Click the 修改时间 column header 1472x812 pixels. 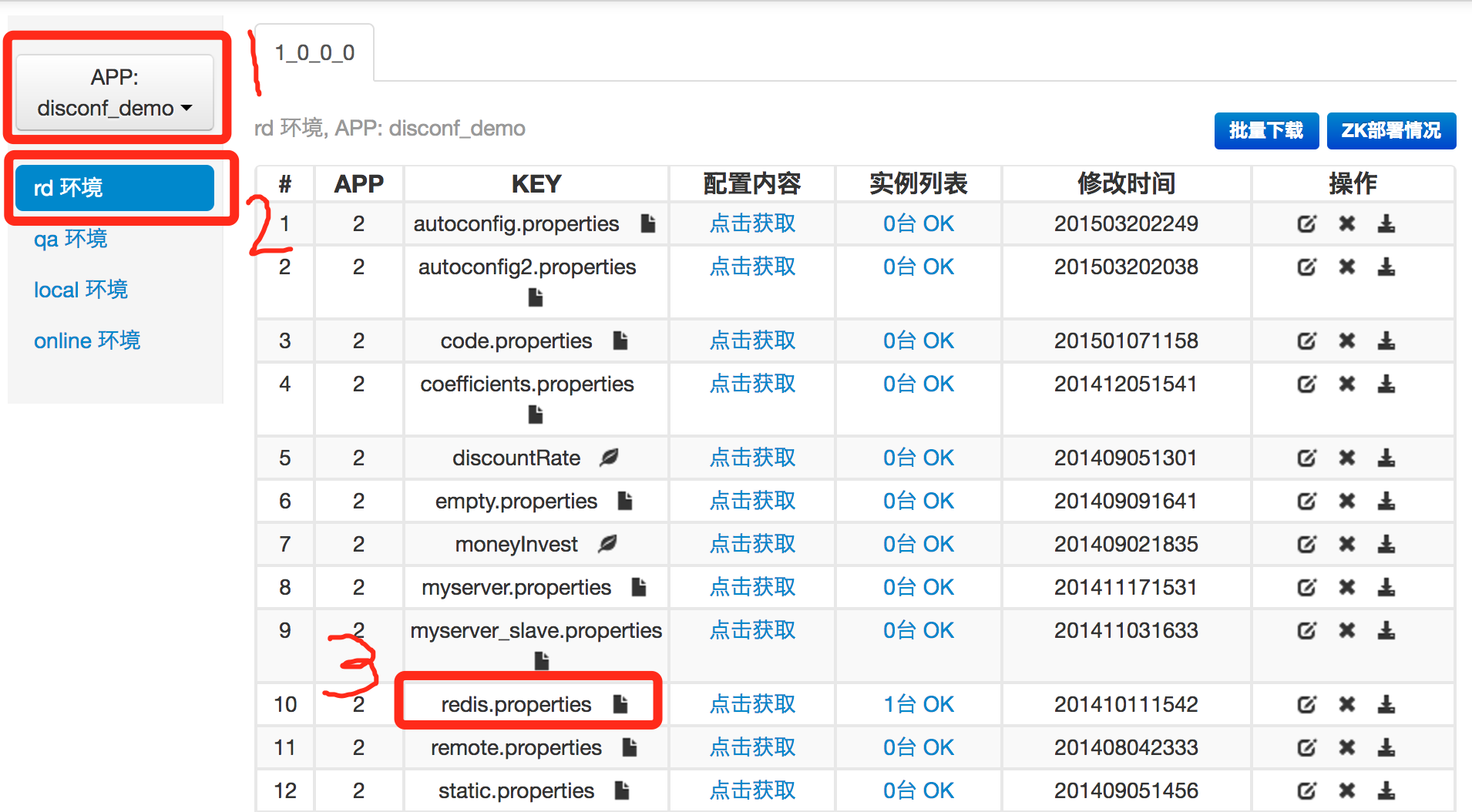1126,184
